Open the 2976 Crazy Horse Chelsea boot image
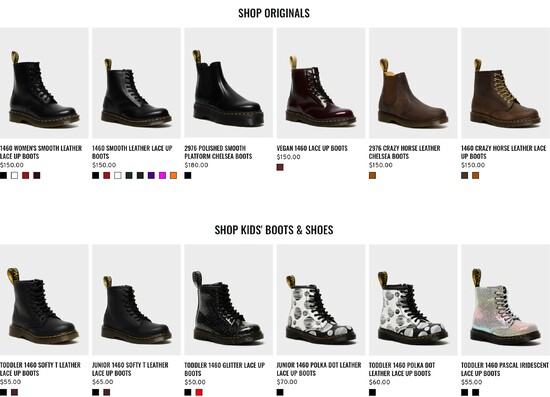The height and width of the screenshot is (397, 550). point(413,83)
